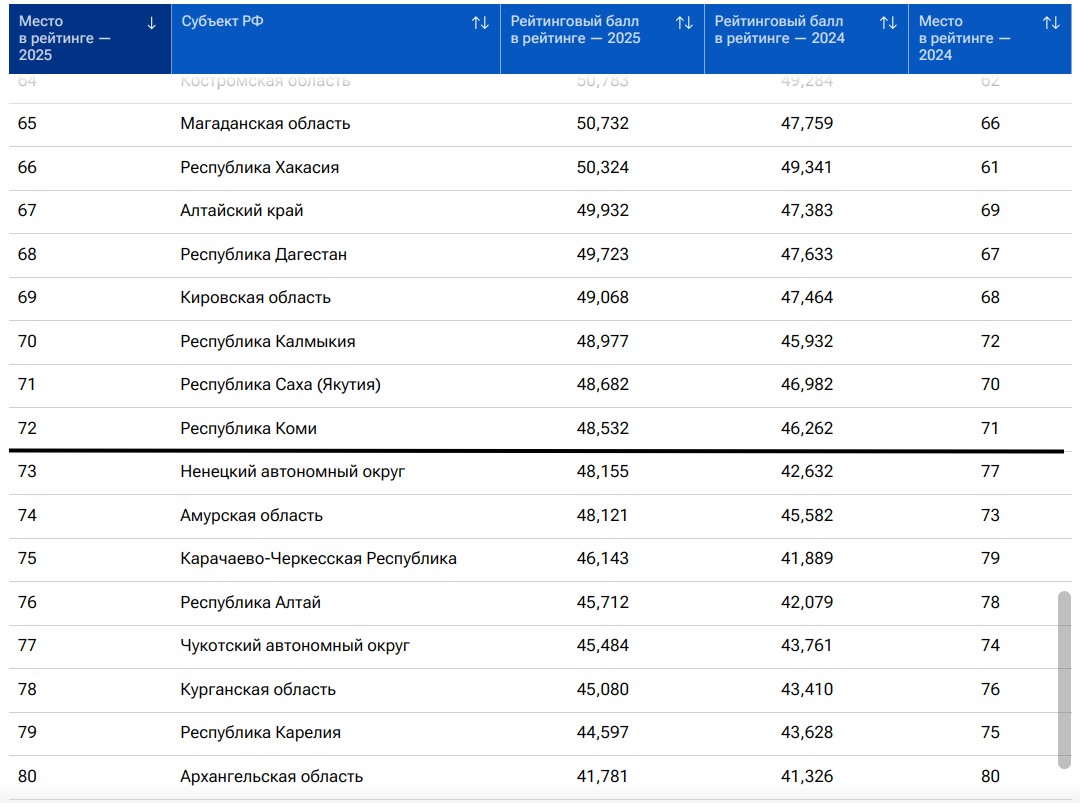This screenshot has height=803, width=1080.
Task: Select the "Алтайский край" region cell
Action: click(241, 211)
